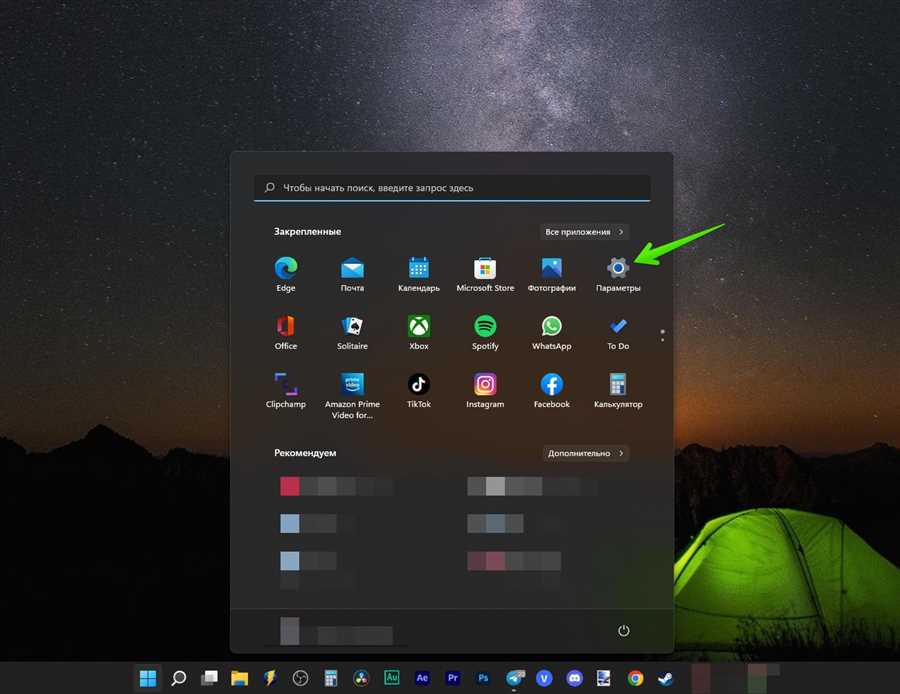This screenshot has height=694, width=900.
Task: Open the power options button
Action: [624, 631]
